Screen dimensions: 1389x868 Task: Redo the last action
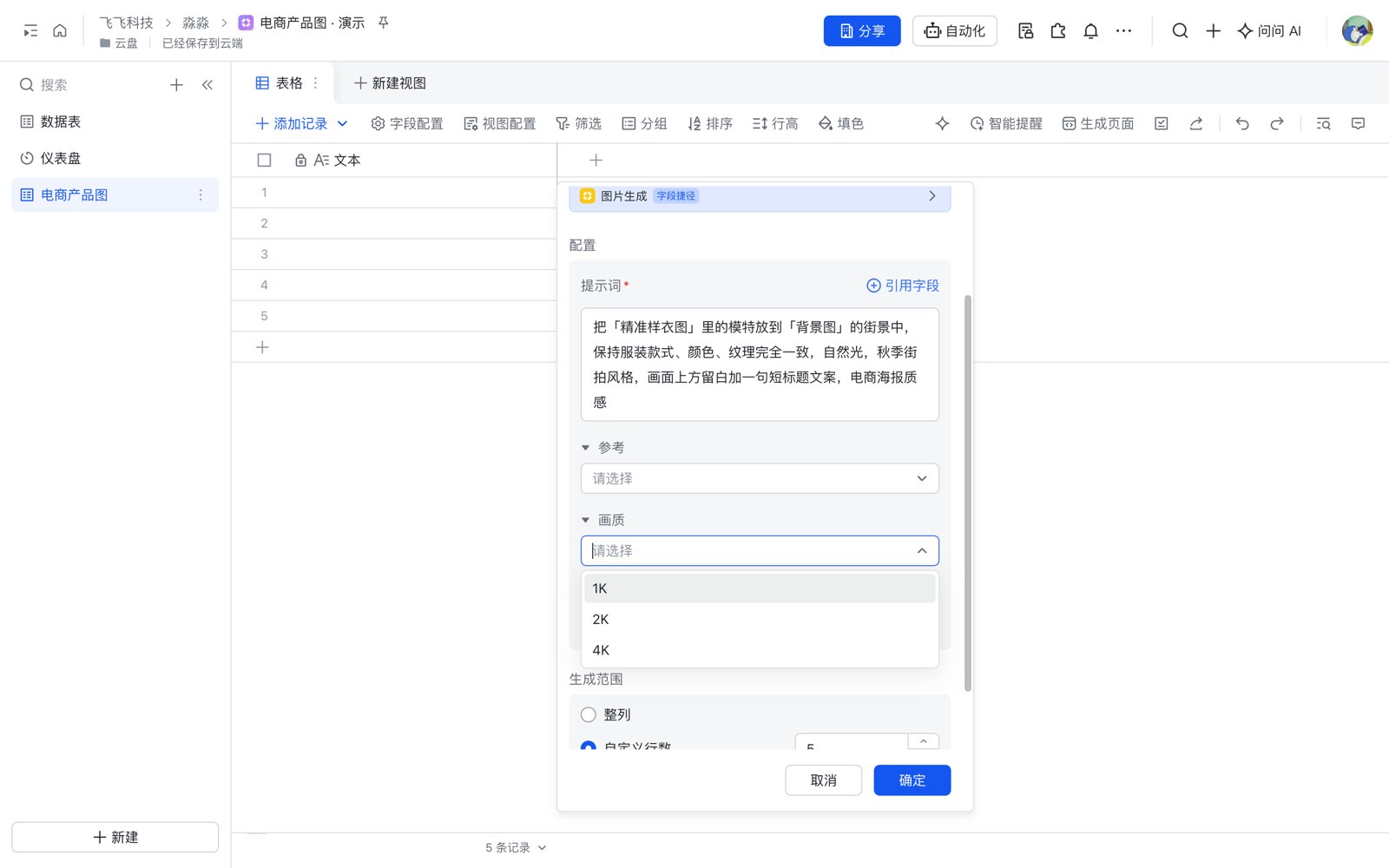pos(1277,124)
